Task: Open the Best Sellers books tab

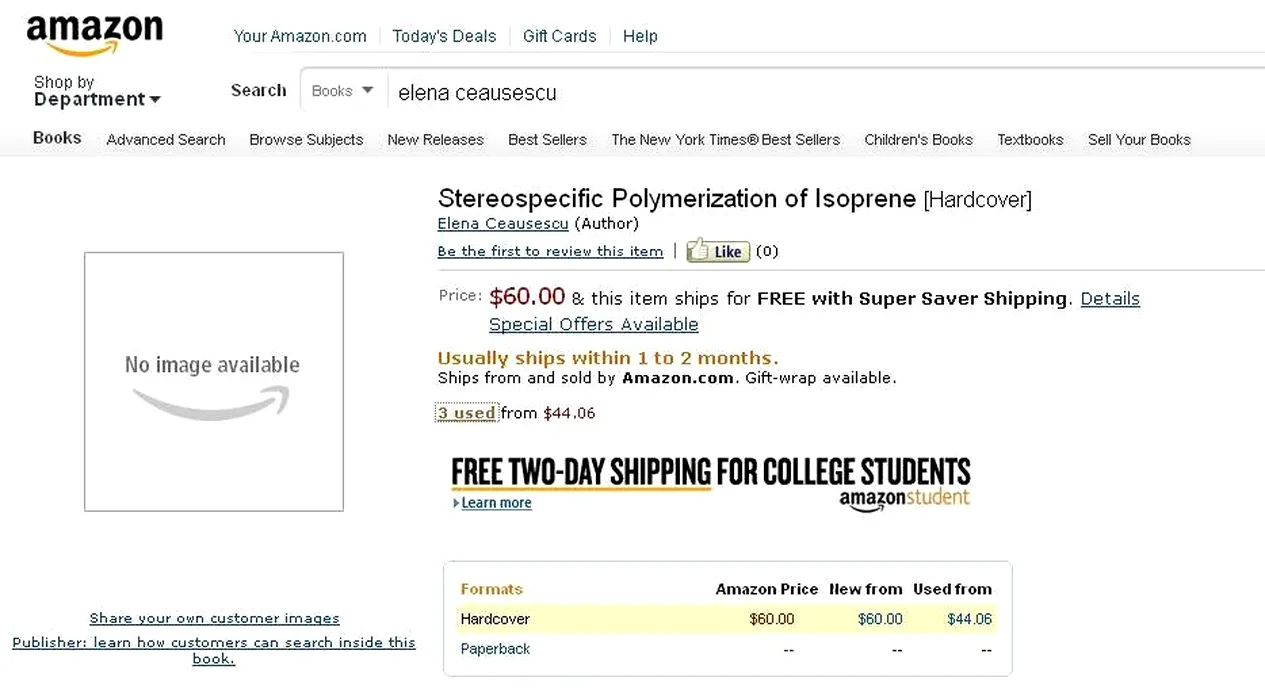Action: [x=547, y=140]
